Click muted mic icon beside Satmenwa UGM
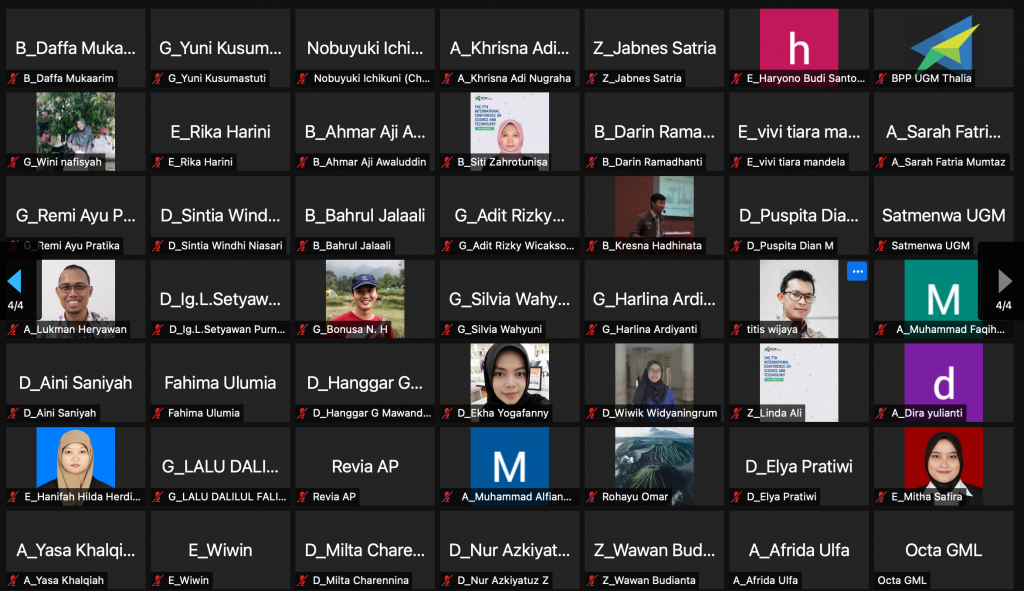Screen dimensions: 1024x591 (883, 246)
